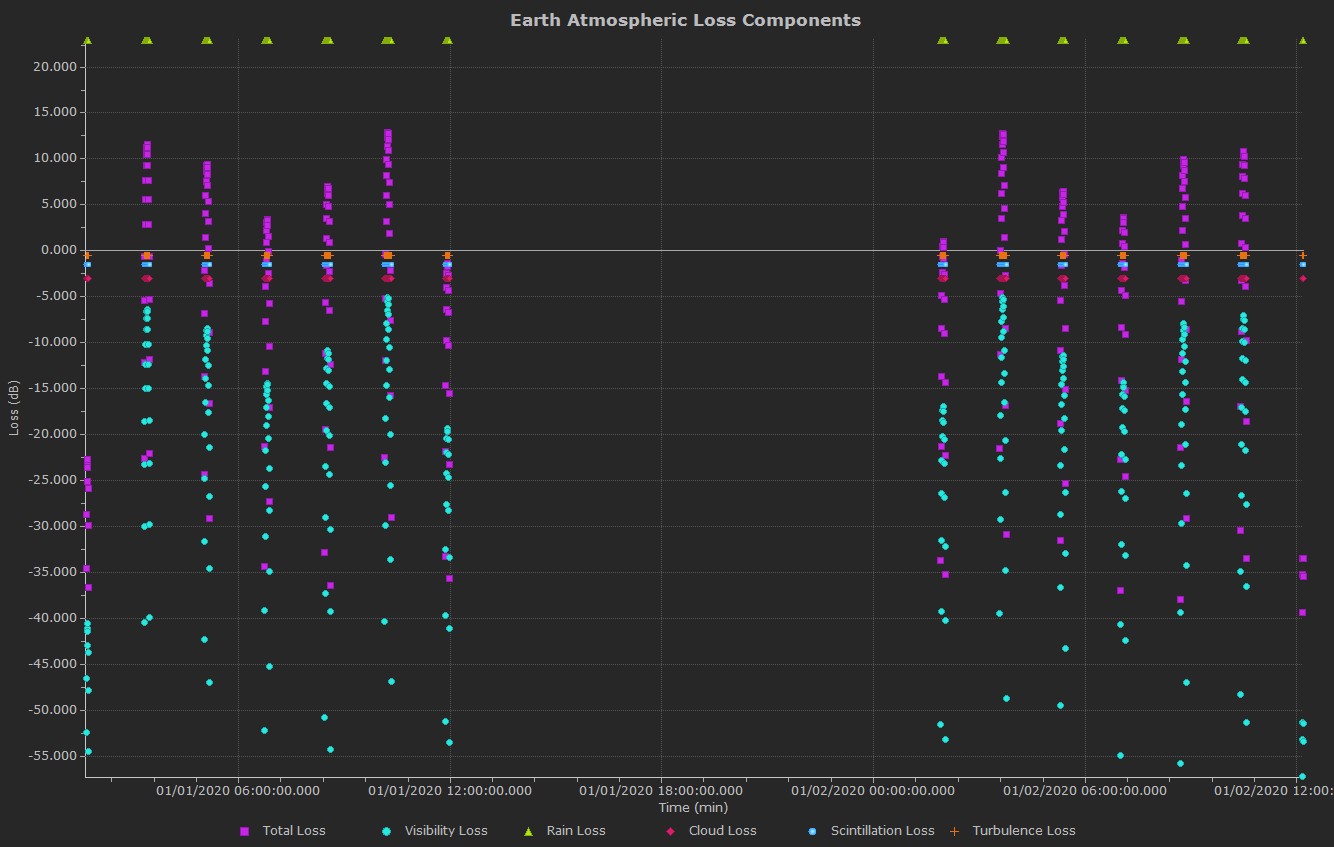Viewport: 1334px width, 847px height.
Task: Toggle the Total Loss series legend label
Action: (x=293, y=831)
